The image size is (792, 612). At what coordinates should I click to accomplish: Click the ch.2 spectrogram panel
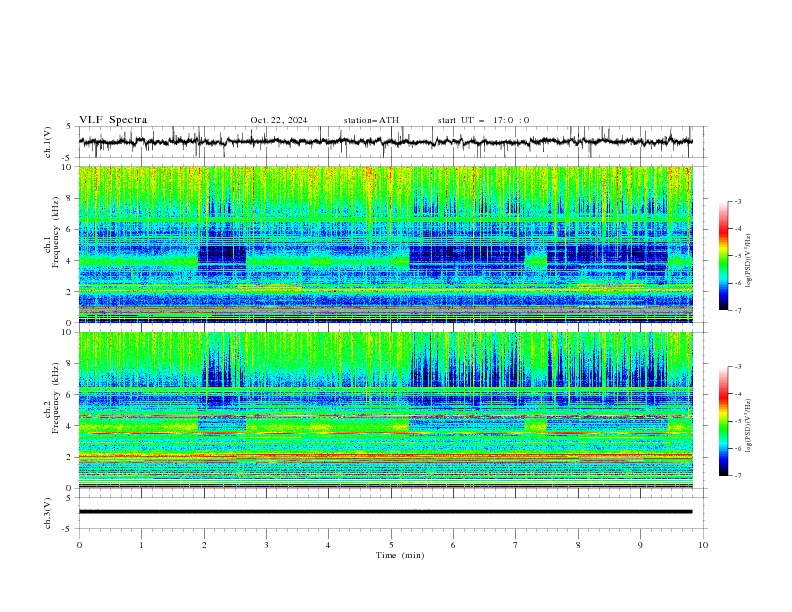coord(385,410)
